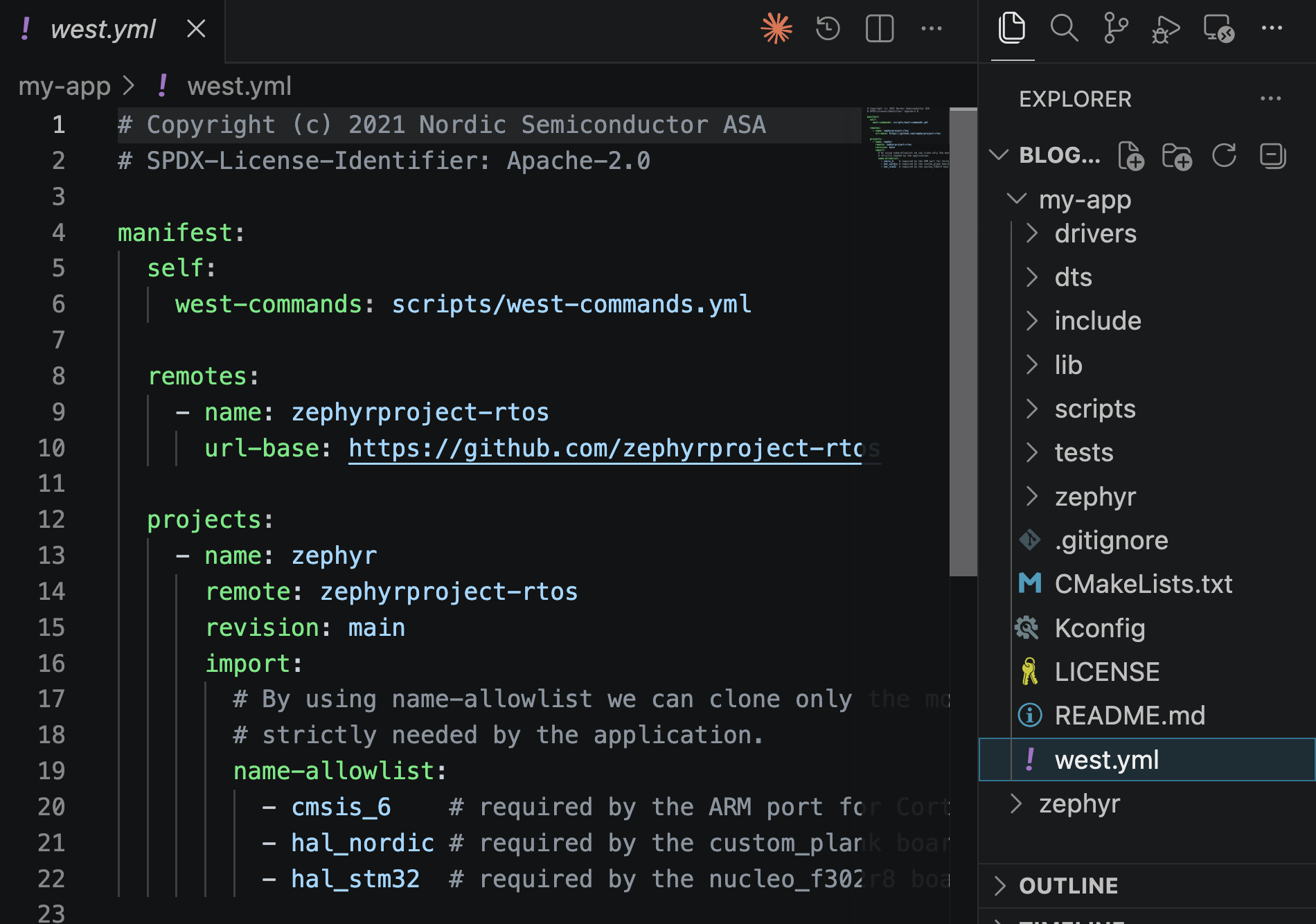The image size is (1316, 924).
Task: Close the west.yml editor tab
Action: click(196, 28)
